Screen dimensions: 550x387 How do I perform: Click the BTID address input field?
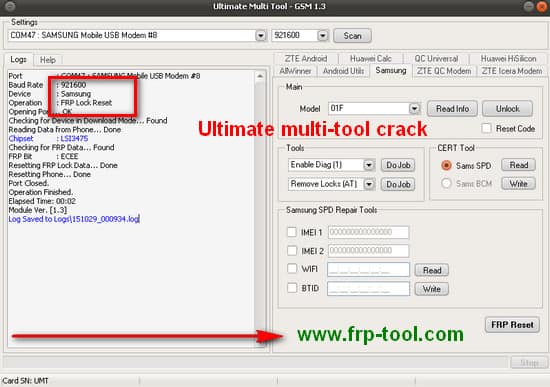coord(368,288)
